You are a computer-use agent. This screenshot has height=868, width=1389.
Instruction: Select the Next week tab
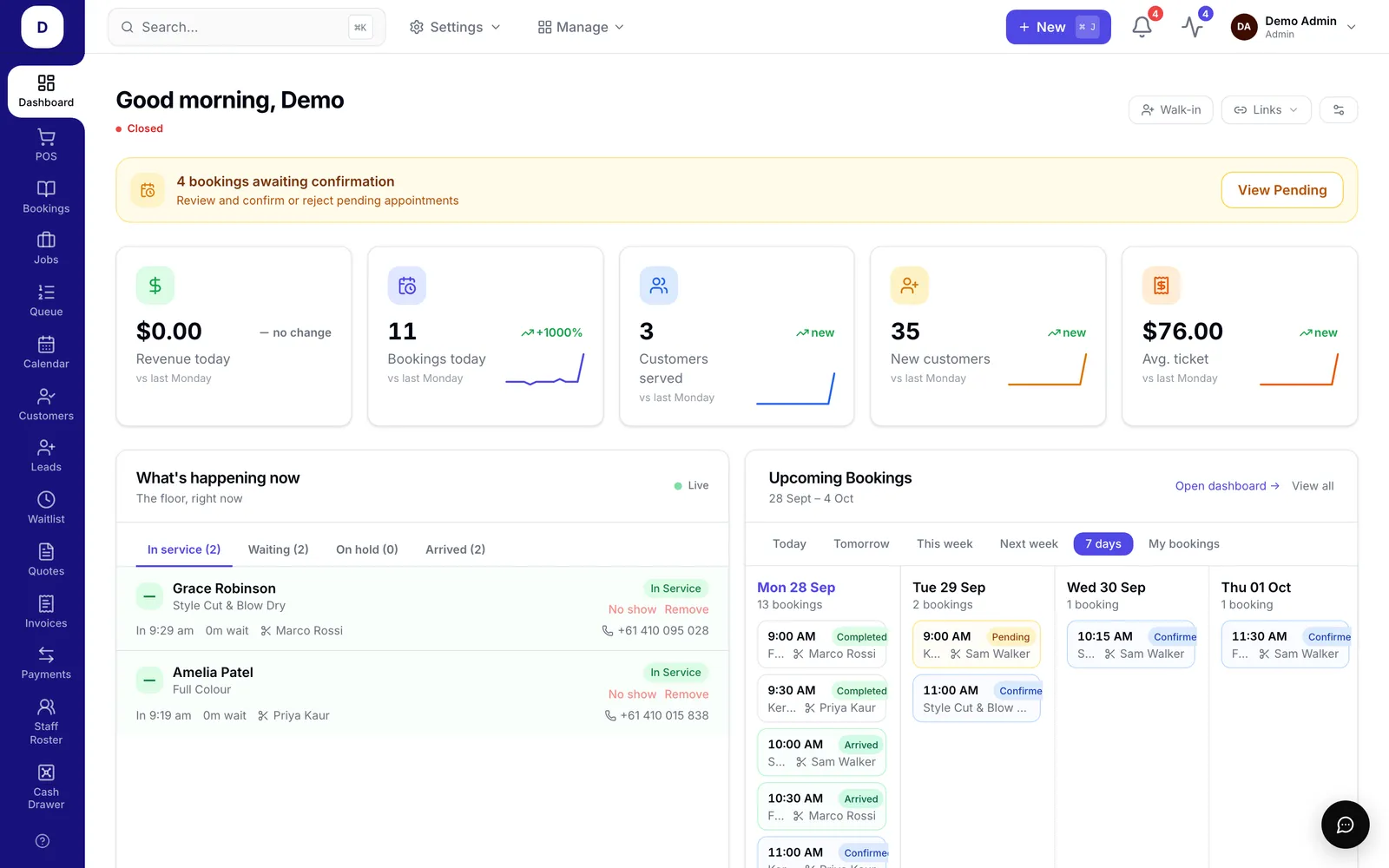tap(1029, 544)
